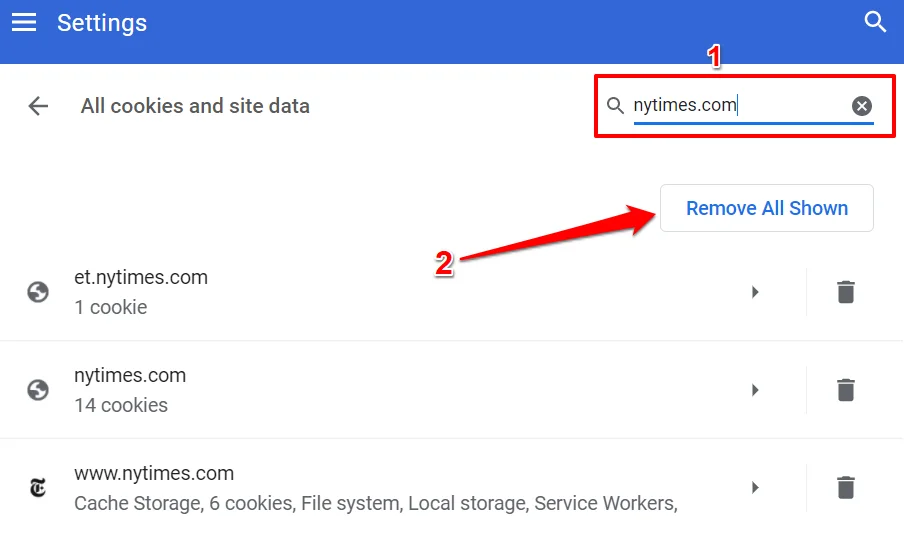Click the Settings title in header
This screenshot has width=904, height=533.
pyautogui.click(x=102, y=23)
